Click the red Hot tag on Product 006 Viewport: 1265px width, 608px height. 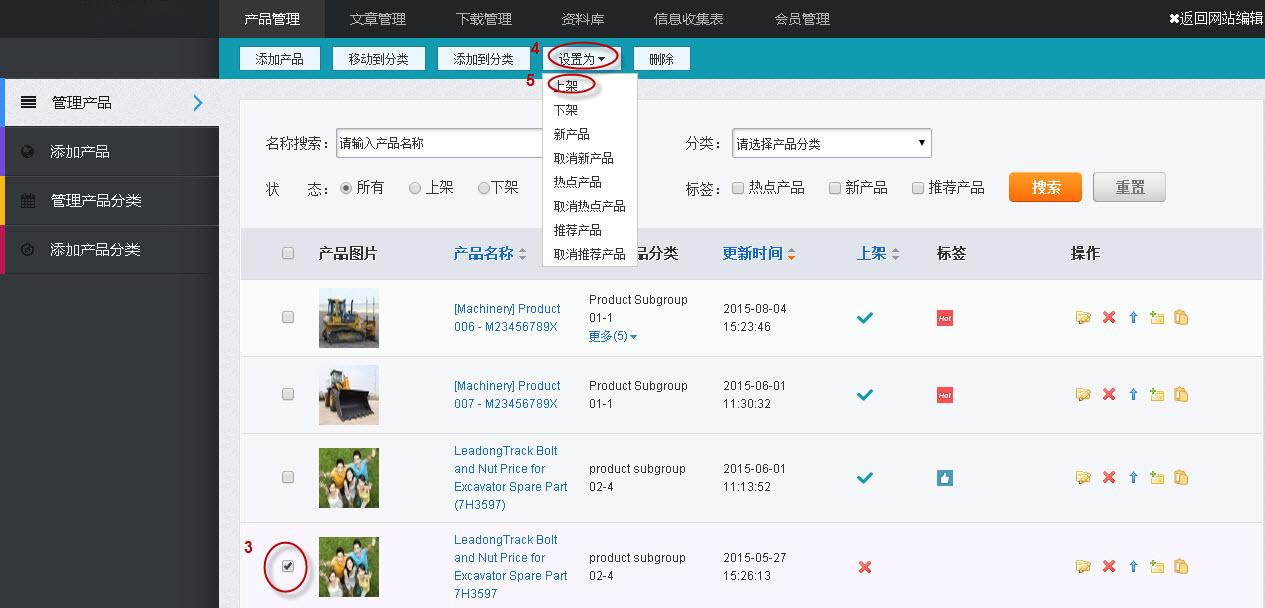coord(945,318)
